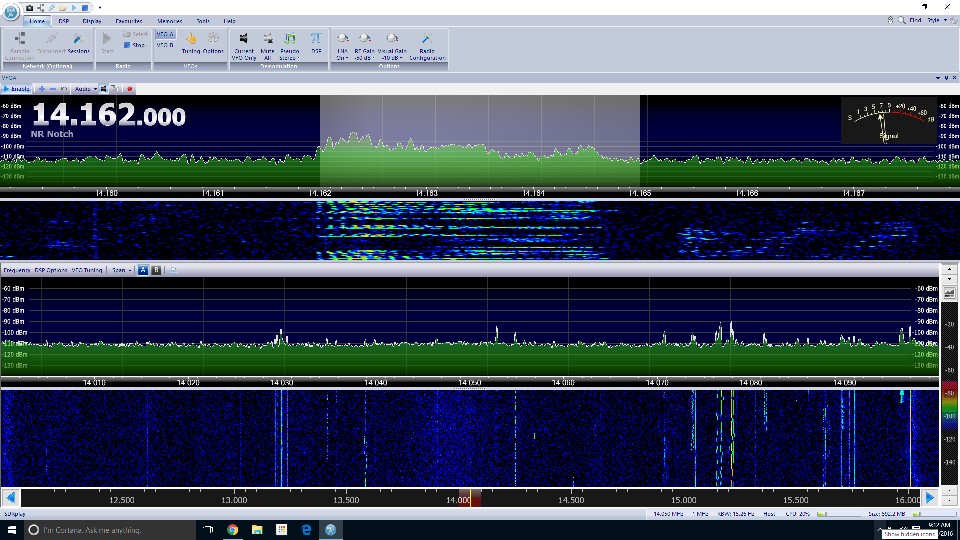The height and width of the screenshot is (540, 960).
Task: Open the Span dropdown
Action: coord(121,270)
